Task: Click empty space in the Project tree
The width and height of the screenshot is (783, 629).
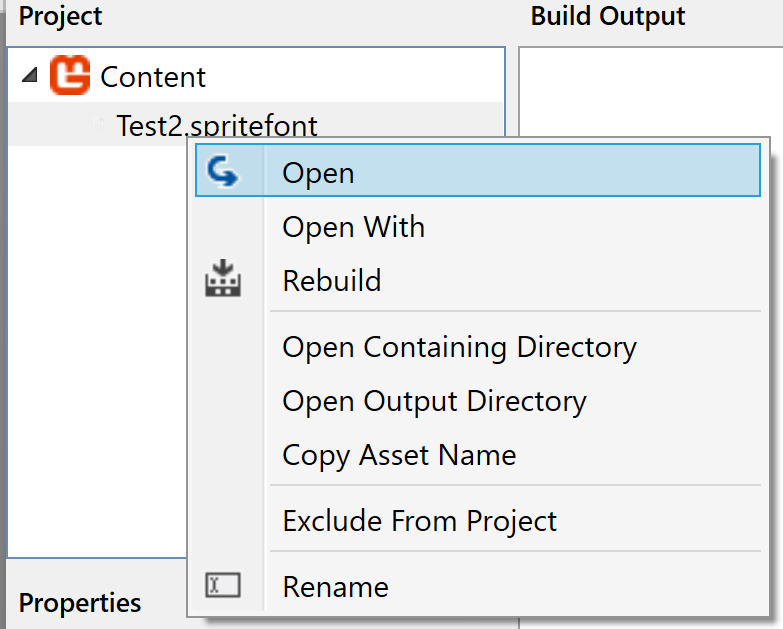Action: click(x=95, y=350)
